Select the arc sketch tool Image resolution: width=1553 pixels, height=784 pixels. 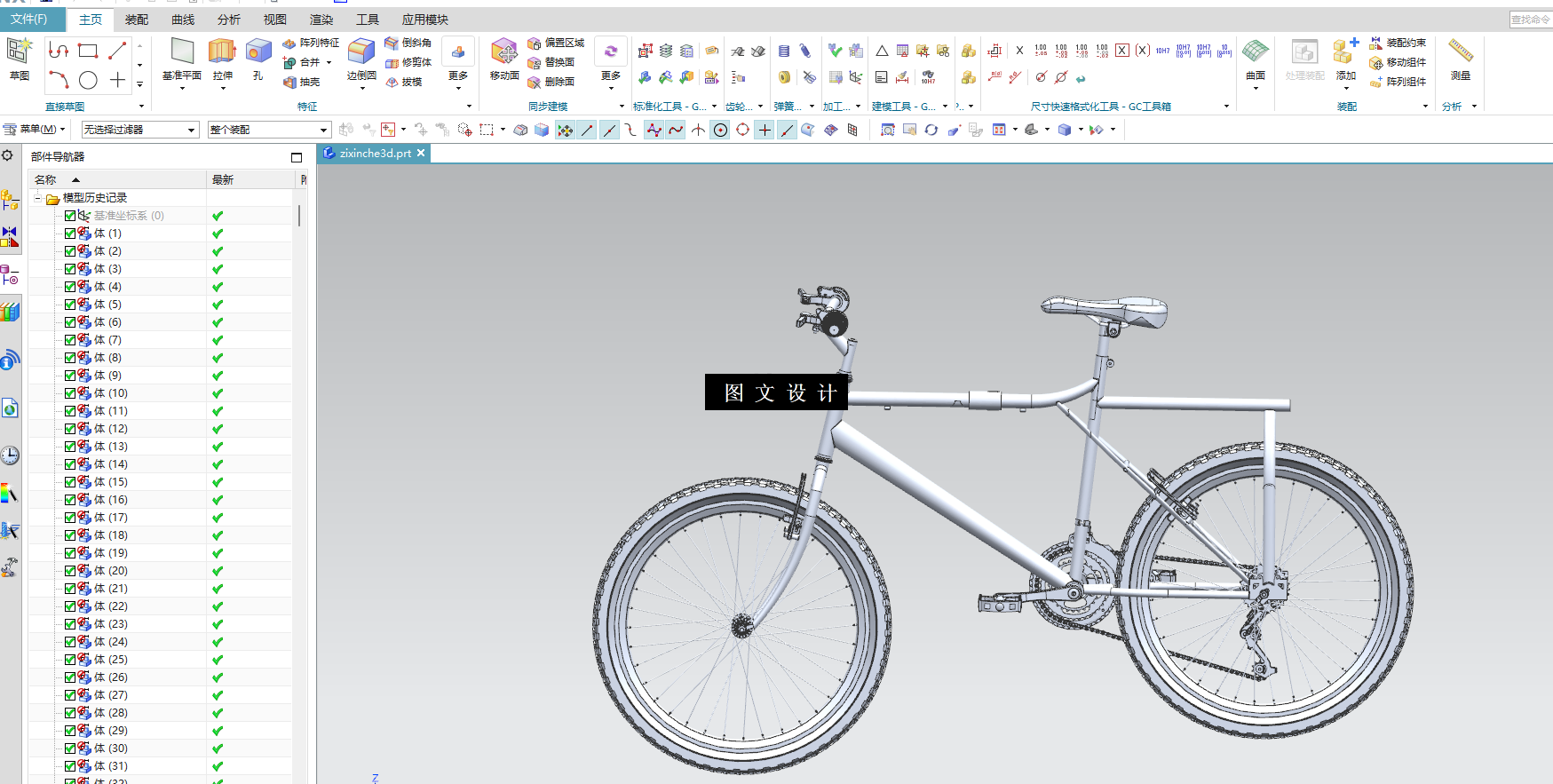click(59, 81)
